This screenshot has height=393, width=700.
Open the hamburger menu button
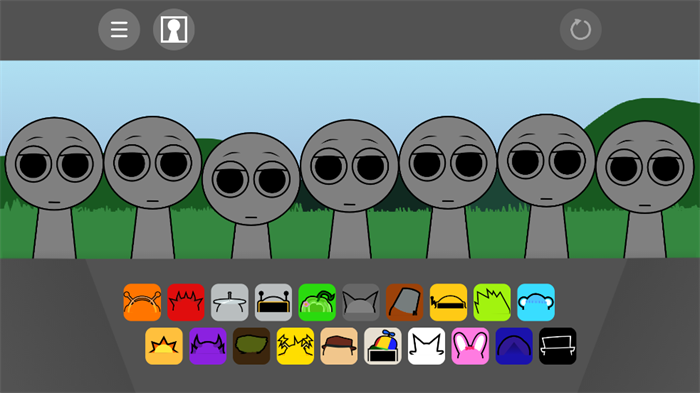click(119, 29)
